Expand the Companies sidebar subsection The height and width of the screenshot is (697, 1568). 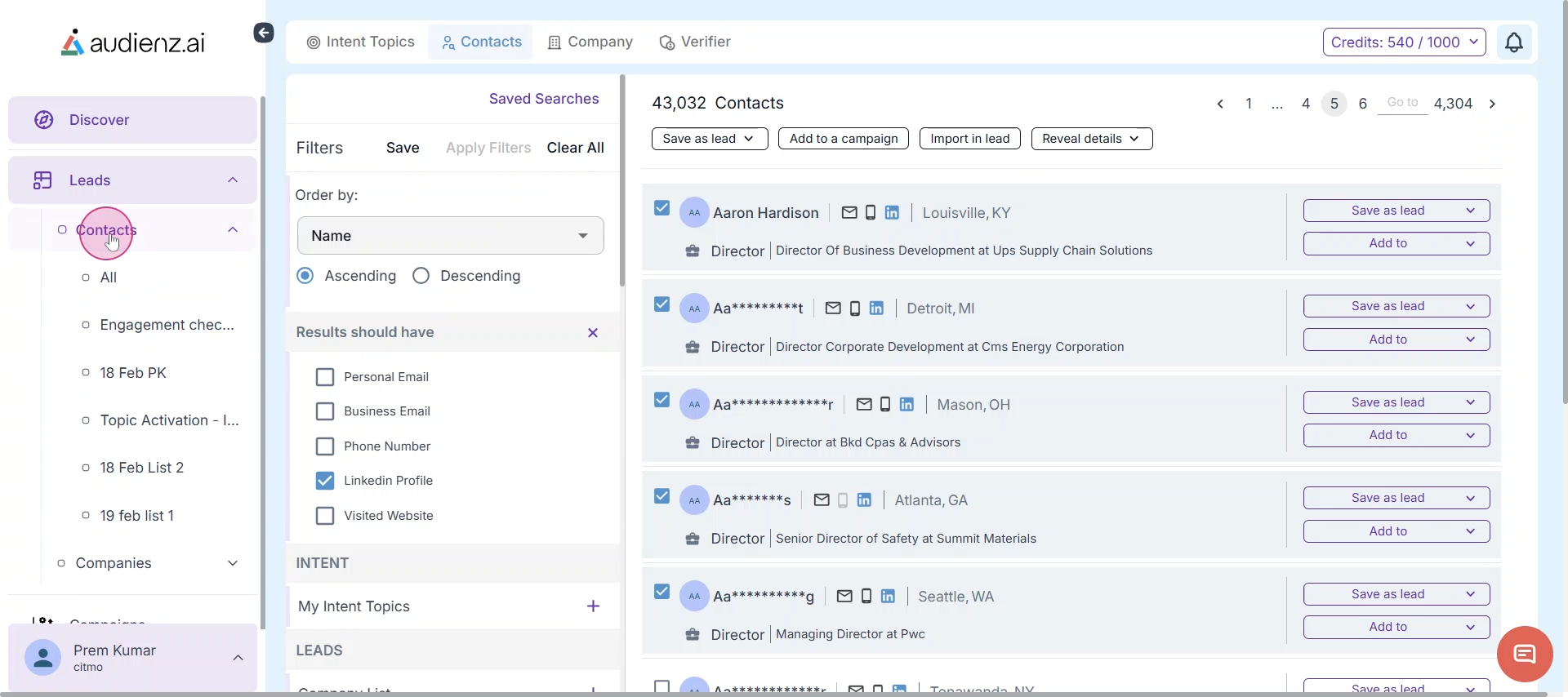pyautogui.click(x=233, y=563)
